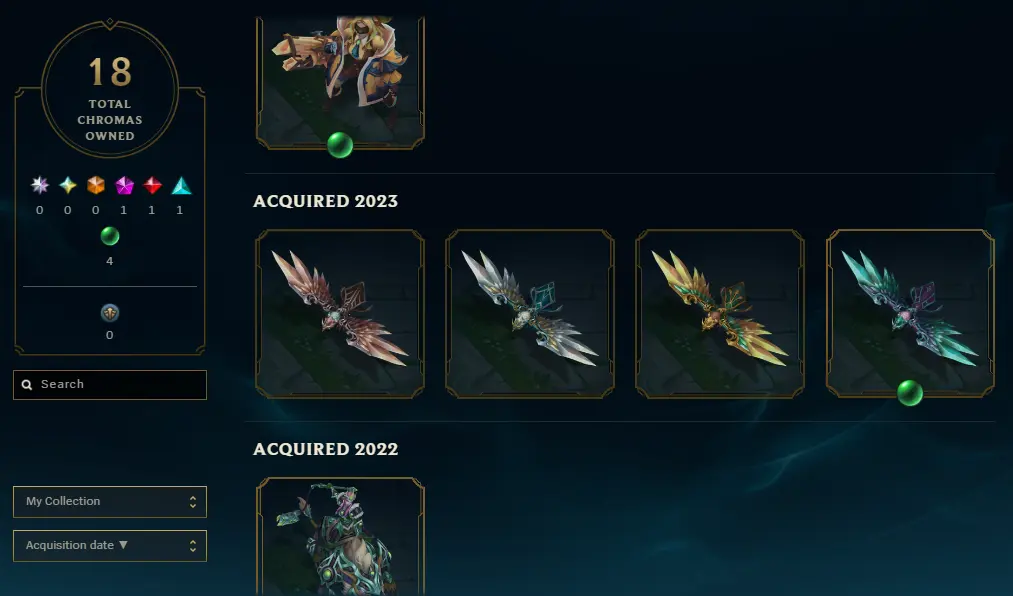Select the teal bird chroma thumbnail
Image resolution: width=1013 pixels, height=596 pixels.
coord(910,313)
